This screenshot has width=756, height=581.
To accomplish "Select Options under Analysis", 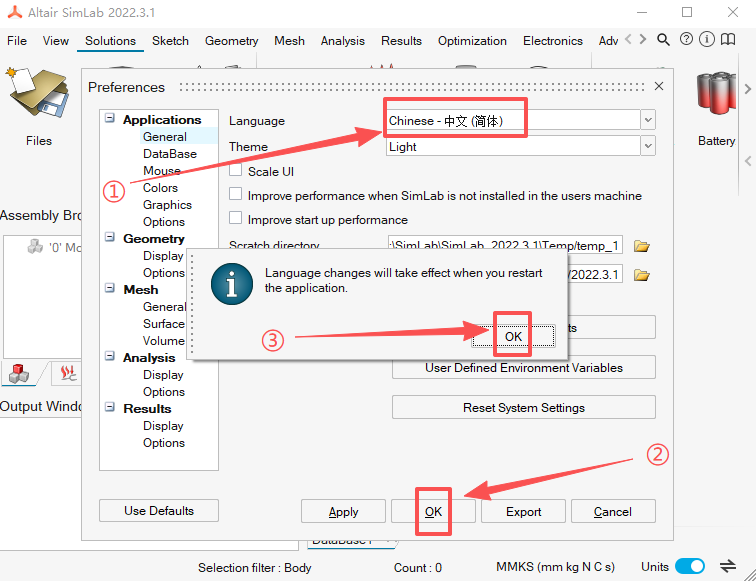I will point(163,392).
